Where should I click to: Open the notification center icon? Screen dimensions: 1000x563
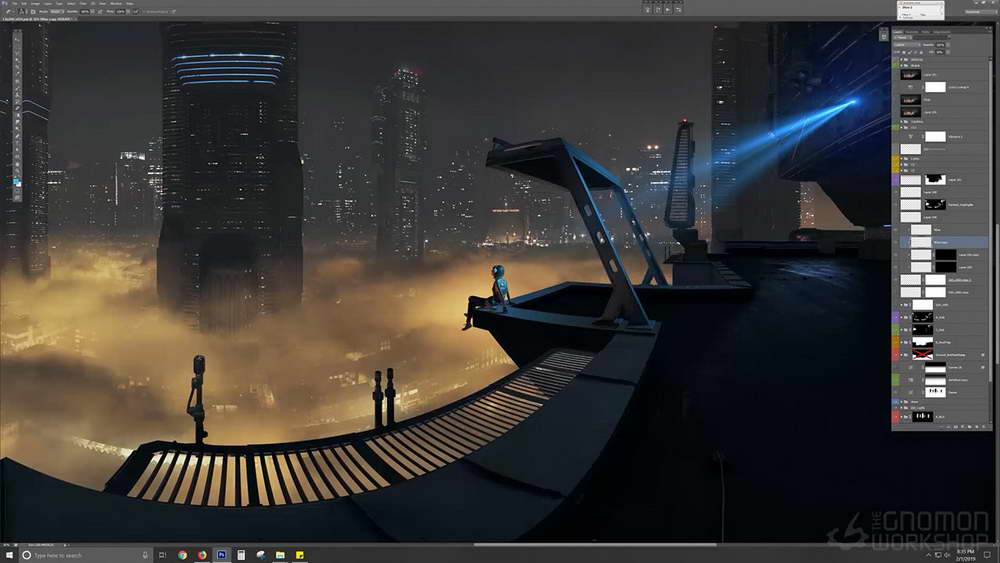[987, 555]
